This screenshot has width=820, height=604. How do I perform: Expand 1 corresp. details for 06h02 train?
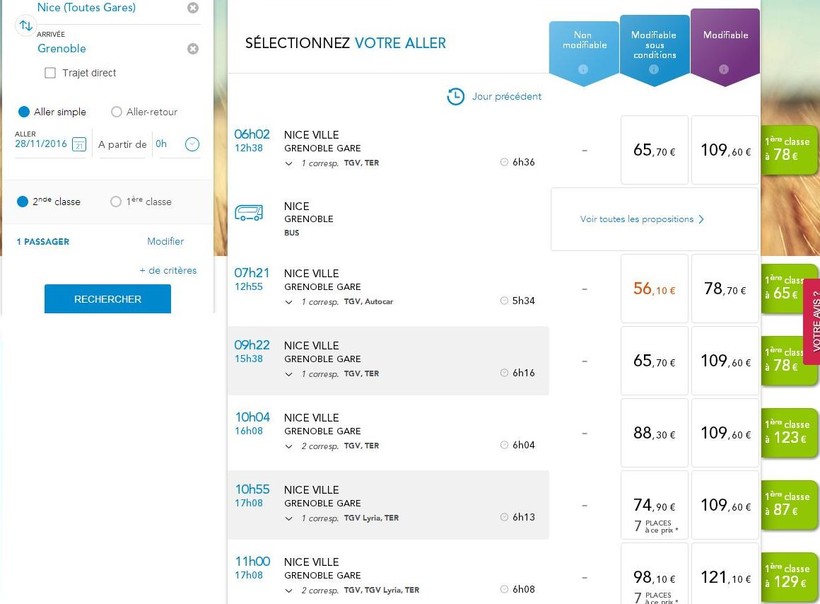289,163
